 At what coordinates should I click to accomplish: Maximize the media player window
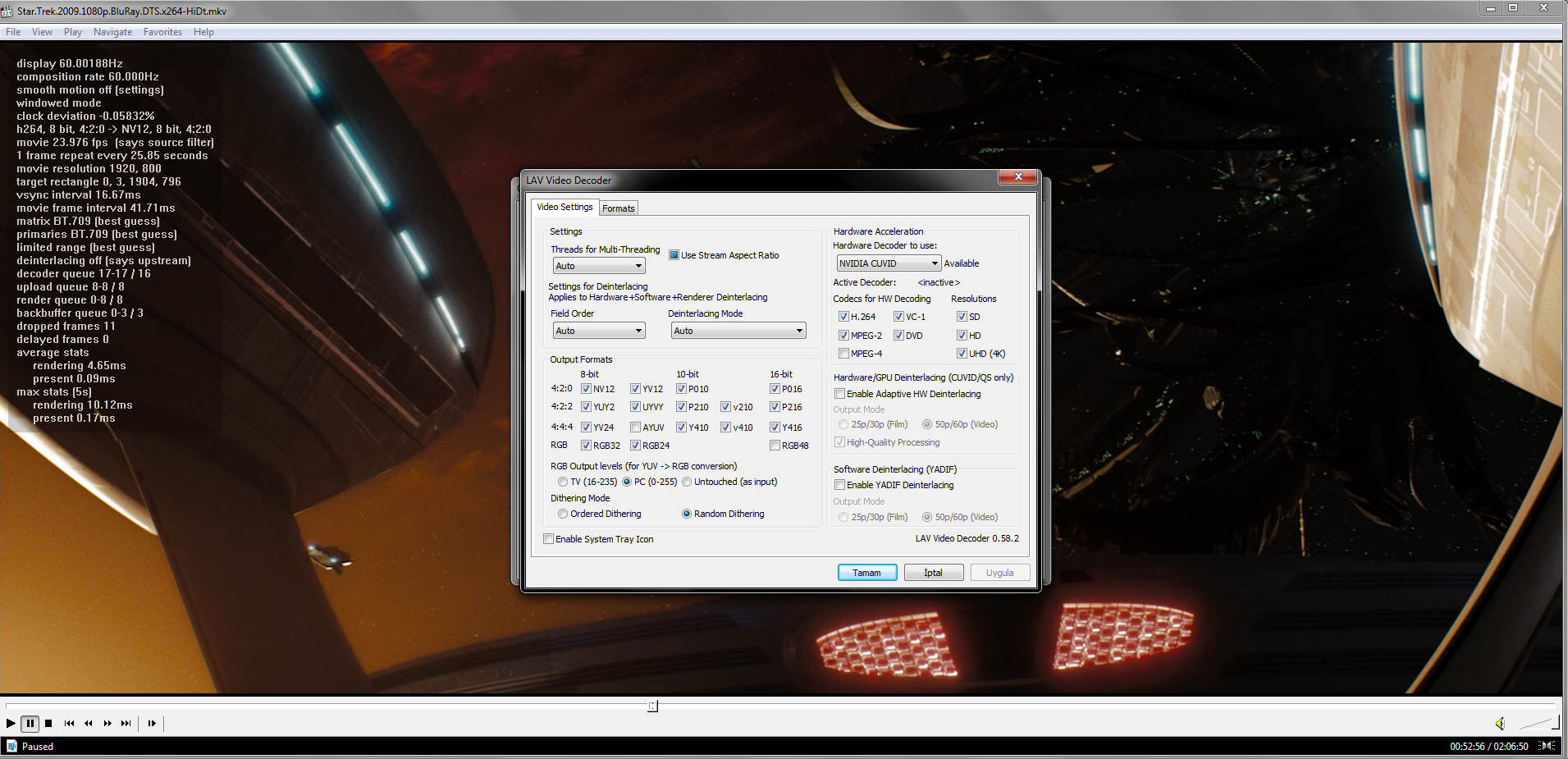click(1513, 8)
